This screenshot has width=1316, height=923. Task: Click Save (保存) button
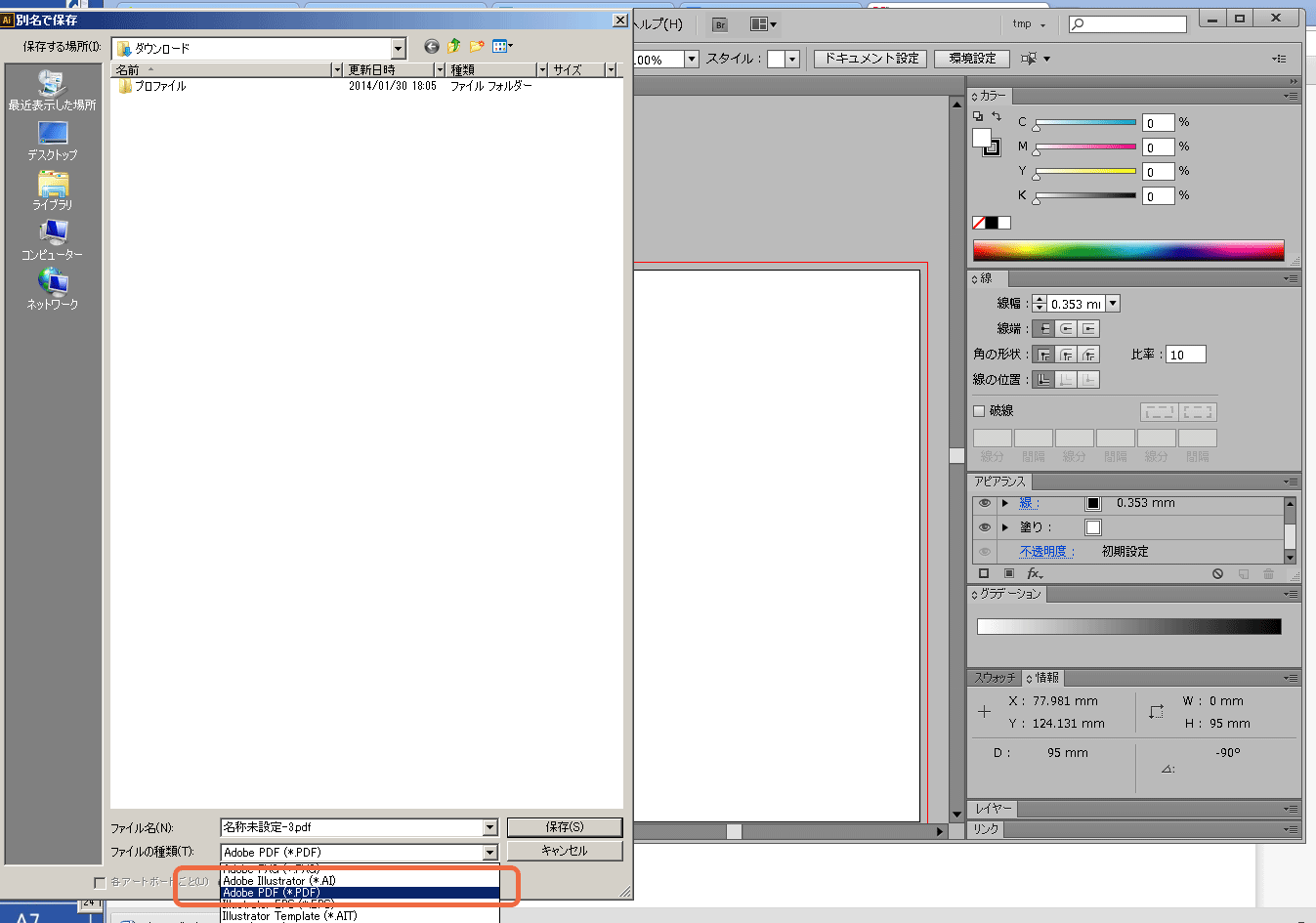point(565,827)
